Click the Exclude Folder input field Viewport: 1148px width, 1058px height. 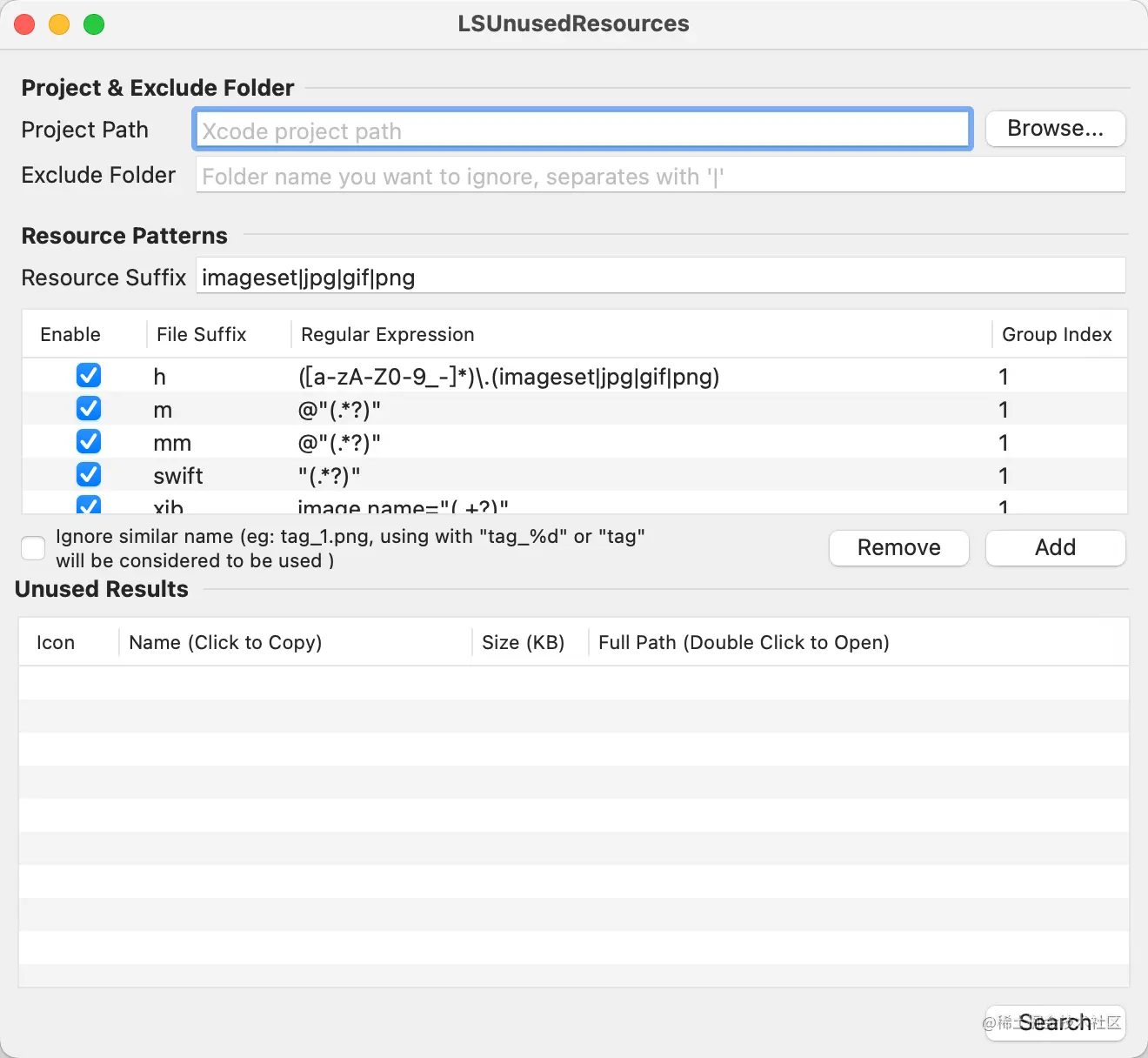pyautogui.click(x=661, y=175)
